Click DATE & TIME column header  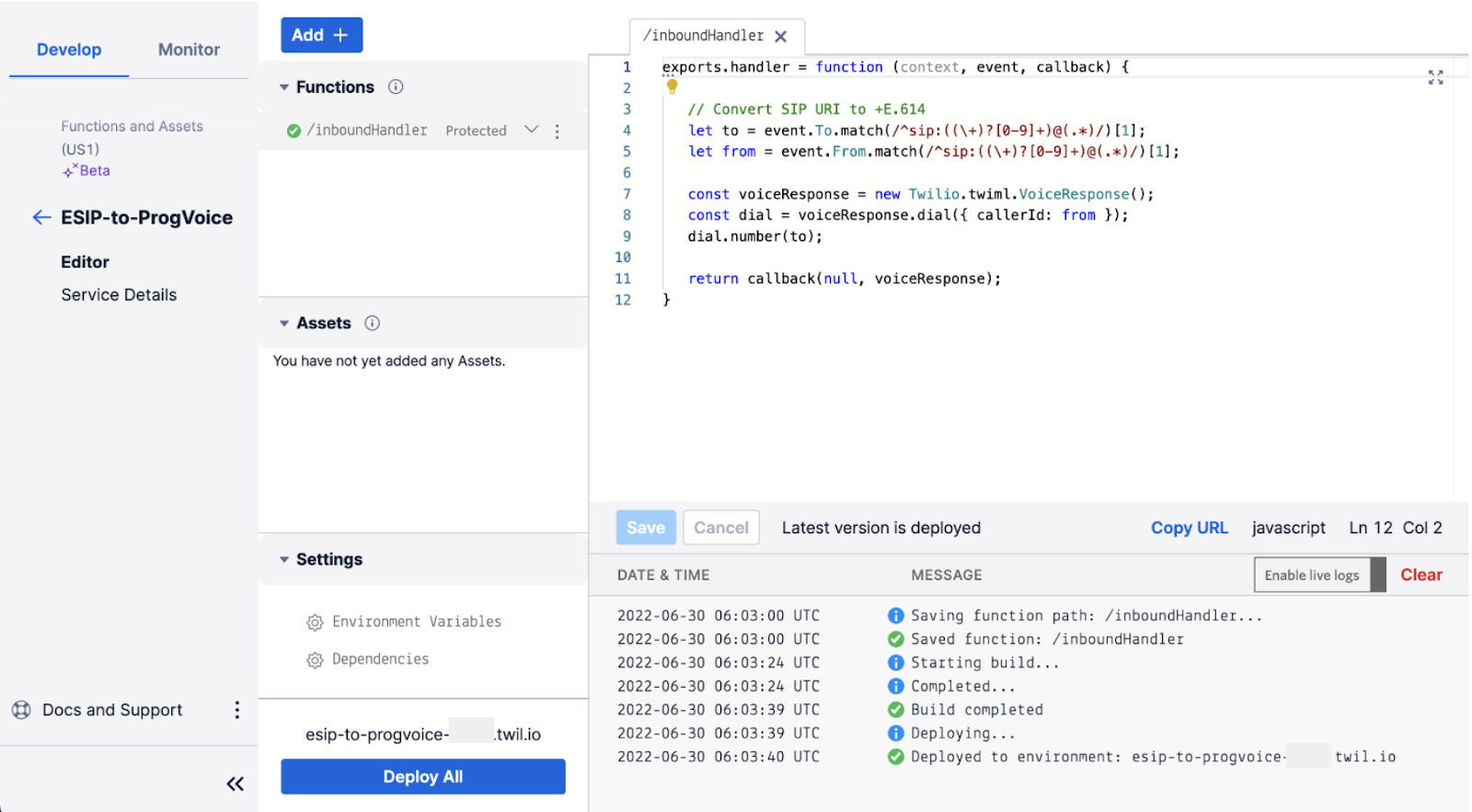tap(663, 576)
